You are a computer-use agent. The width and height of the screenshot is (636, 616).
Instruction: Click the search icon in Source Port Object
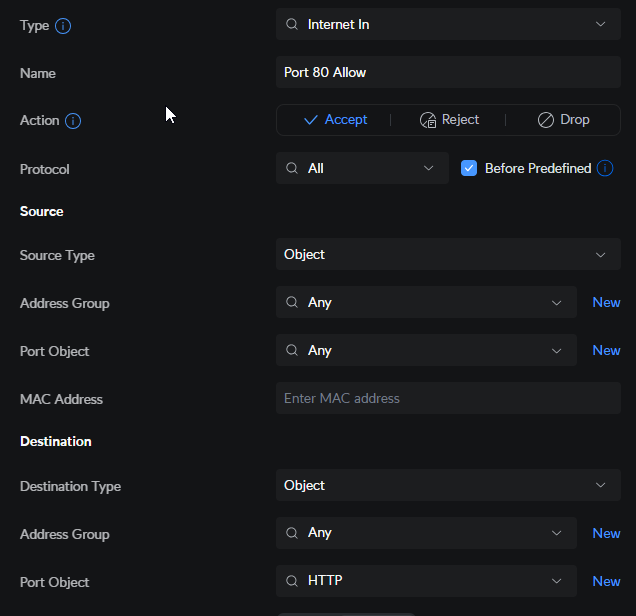coord(292,350)
